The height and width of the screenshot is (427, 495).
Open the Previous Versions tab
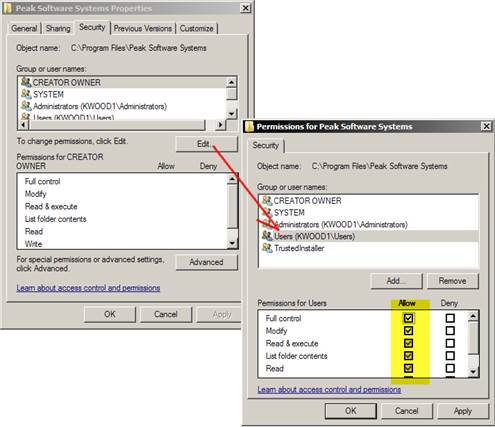[x=143, y=28]
